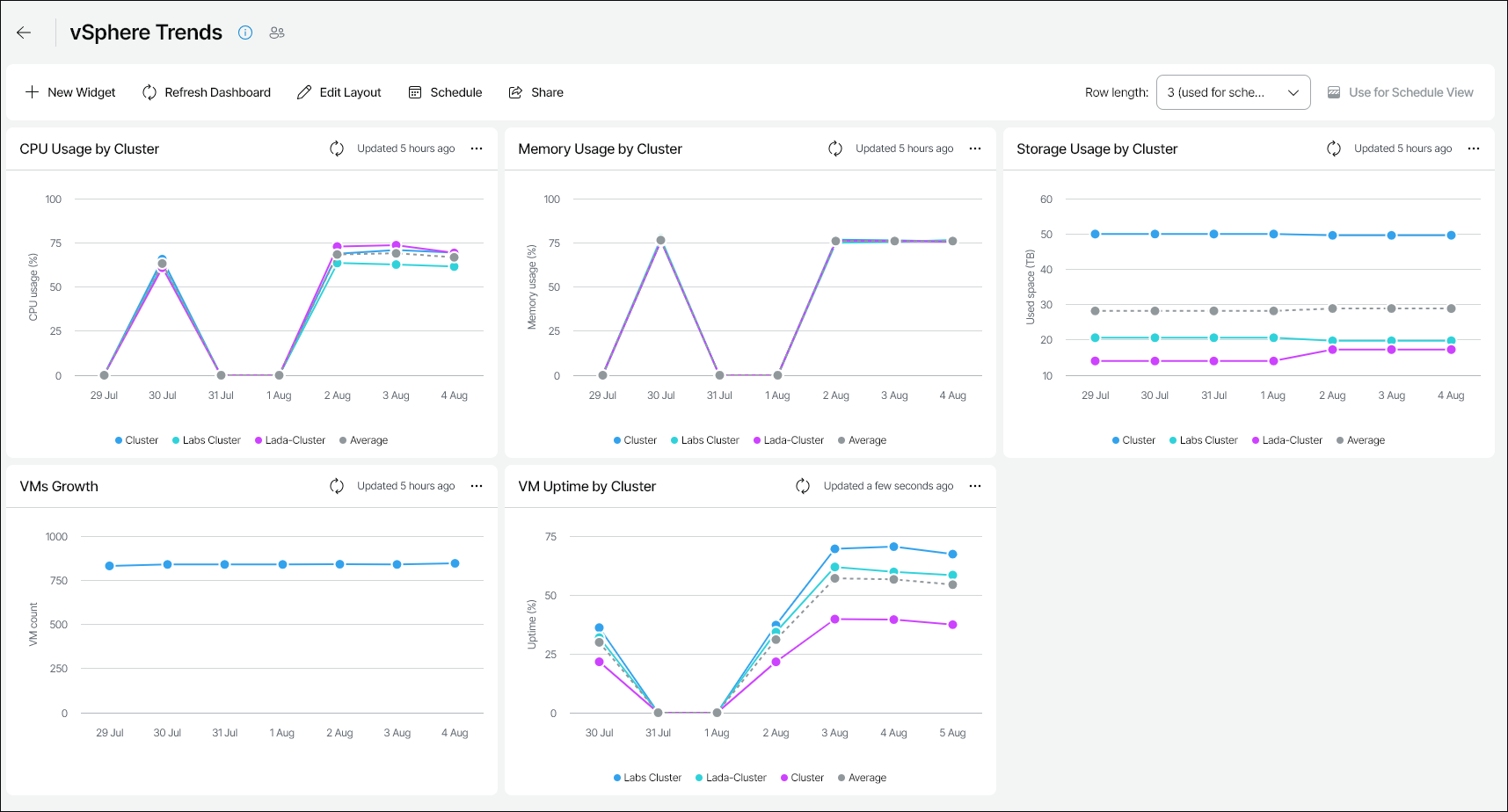Screen dimensions: 1508x812
Task: Refresh the VM Uptime by Cluster widget
Action: click(x=803, y=486)
